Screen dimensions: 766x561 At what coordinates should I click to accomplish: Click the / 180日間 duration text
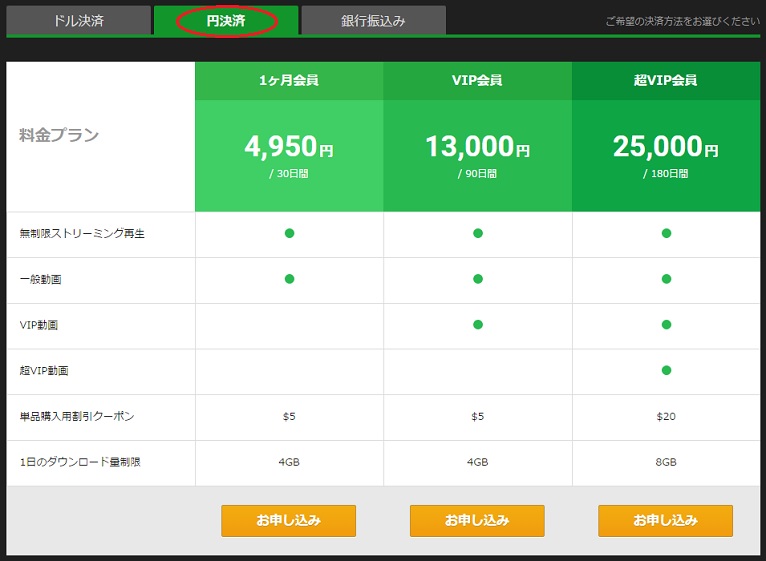(x=665, y=174)
